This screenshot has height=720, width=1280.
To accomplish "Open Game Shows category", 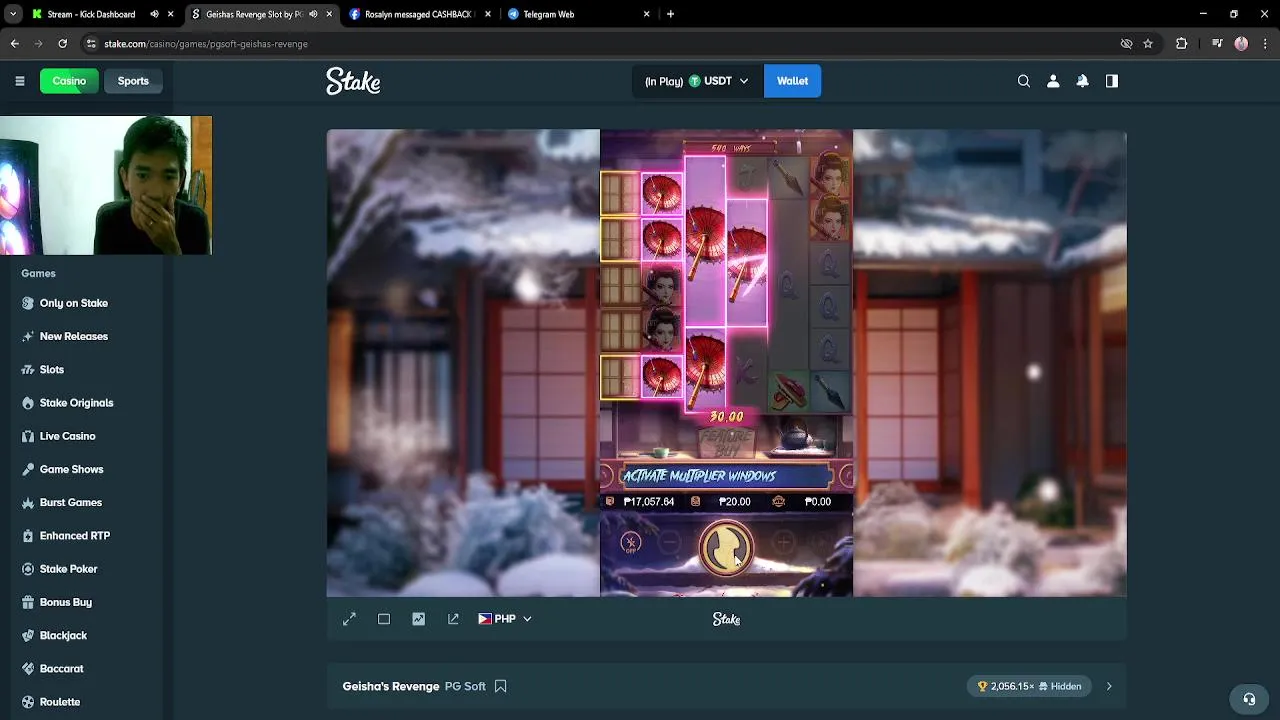I will tap(72, 469).
